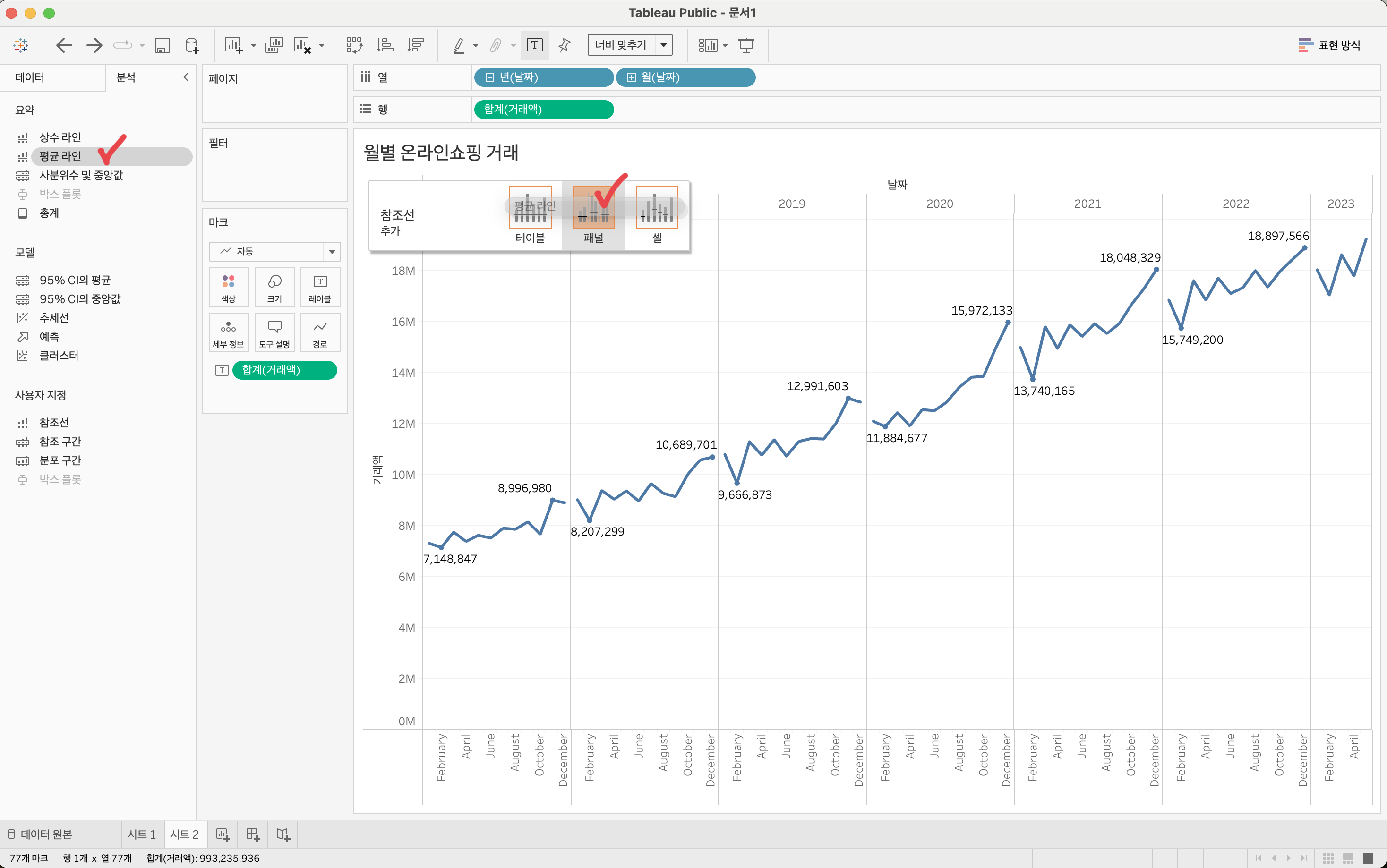Image resolution: width=1387 pixels, height=868 pixels.
Task: Click the Save icon in toolbar
Action: (163, 45)
